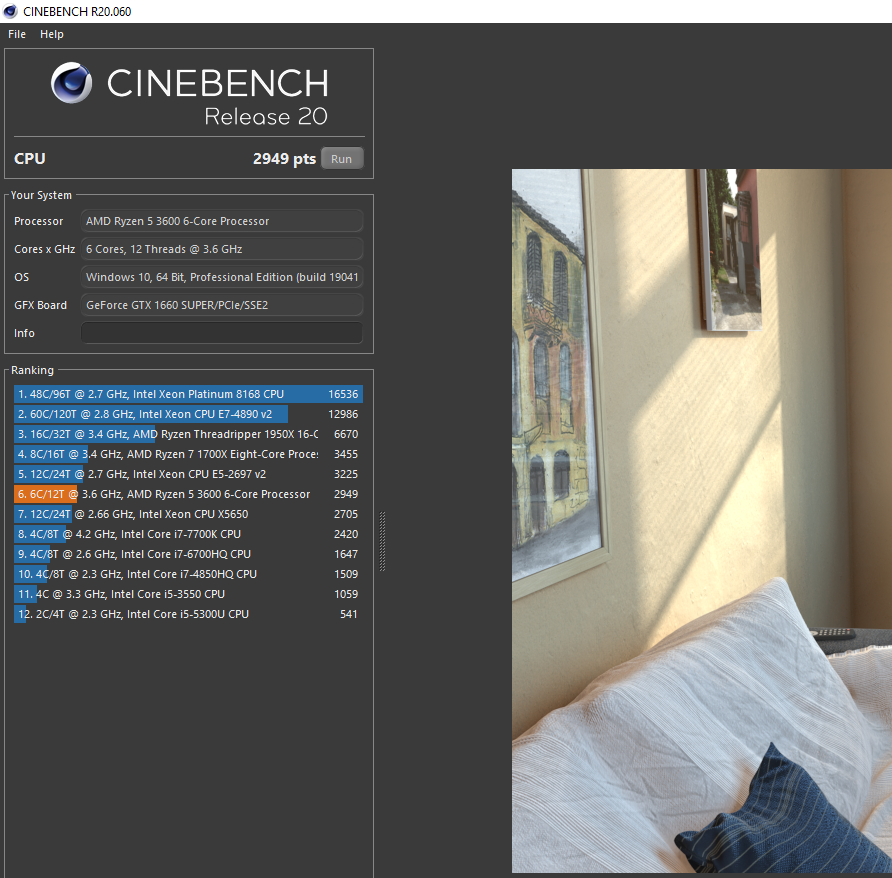Click the CPU label in the score row

click(30, 159)
